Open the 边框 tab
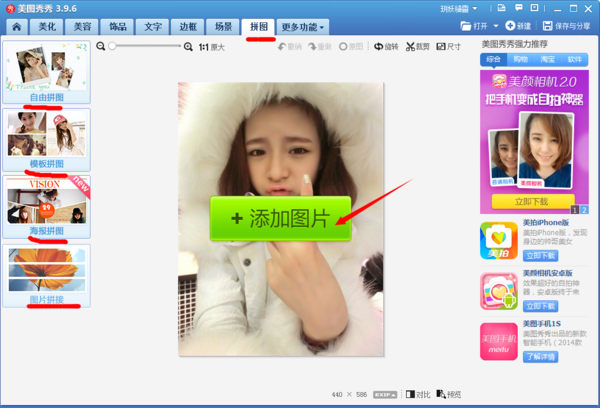 point(188,27)
